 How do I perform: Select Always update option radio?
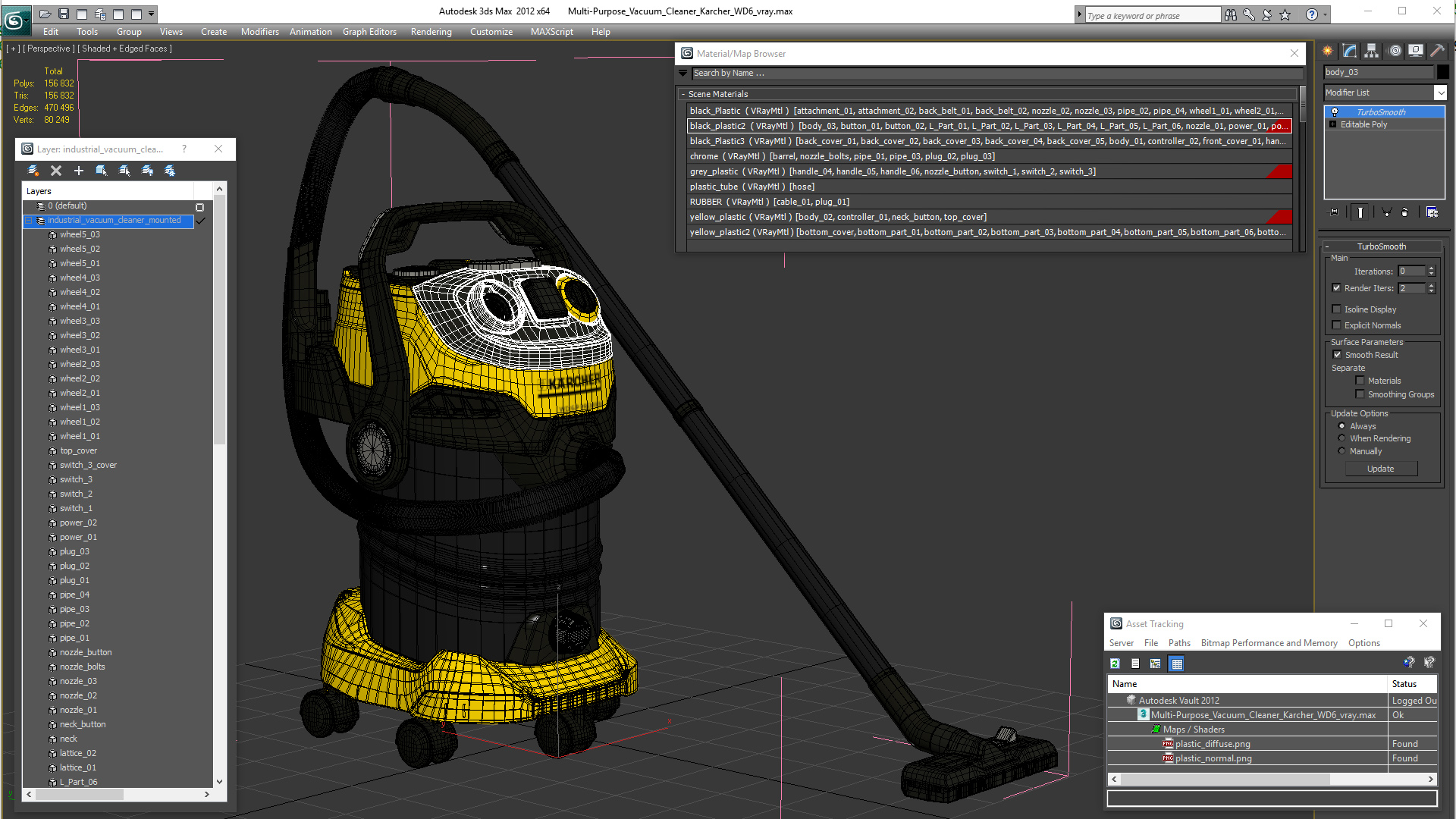point(1341,426)
